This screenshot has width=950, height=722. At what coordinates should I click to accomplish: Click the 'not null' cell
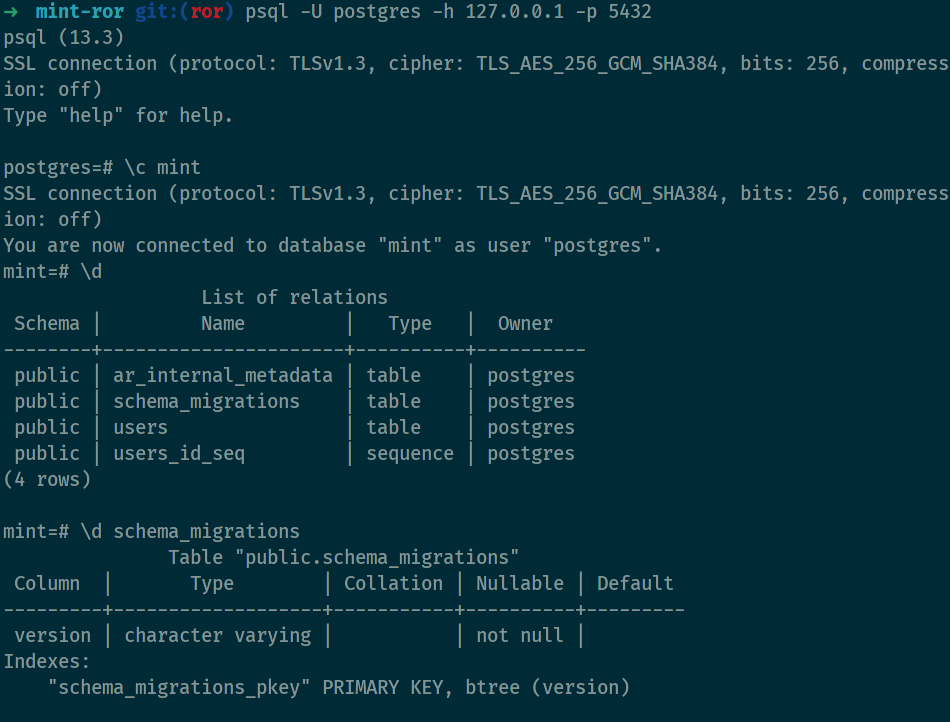tap(519, 636)
